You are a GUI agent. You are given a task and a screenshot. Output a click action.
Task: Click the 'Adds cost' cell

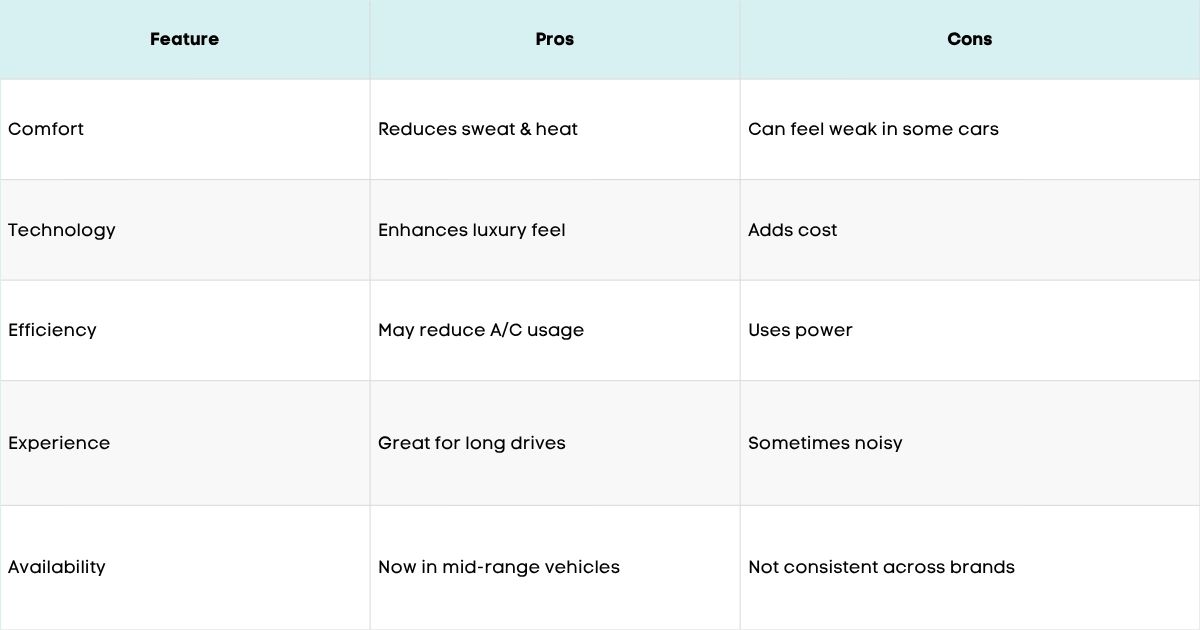793,230
